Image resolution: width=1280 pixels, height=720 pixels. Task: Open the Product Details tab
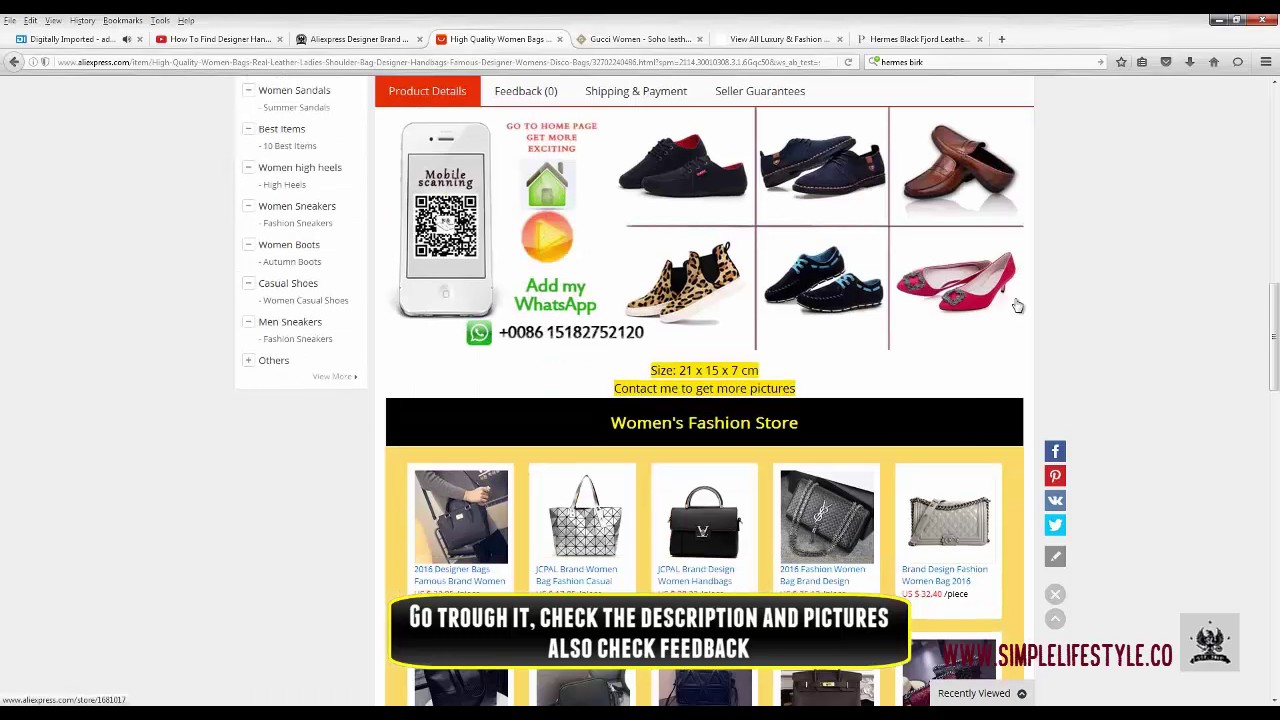point(427,91)
